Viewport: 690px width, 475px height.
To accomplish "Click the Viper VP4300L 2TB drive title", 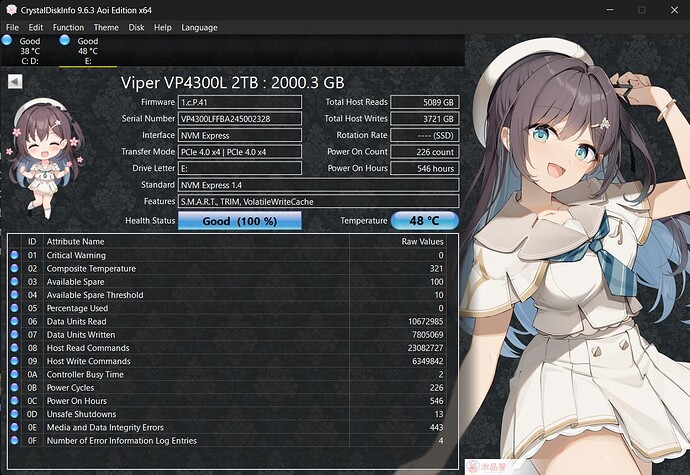I will tap(232, 82).
